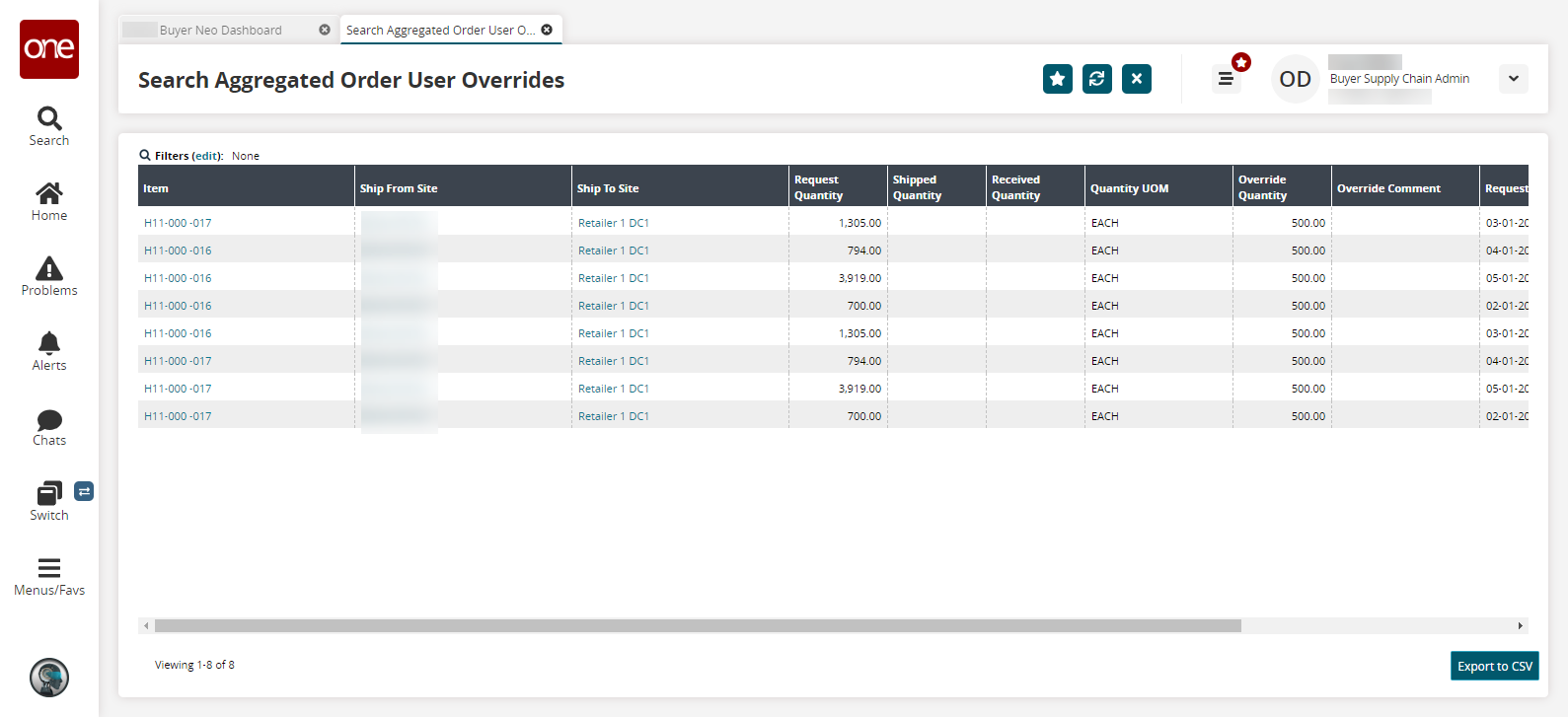Open item H11-000-016 with quantity 794.00

pyautogui.click(x=178, y=251)
